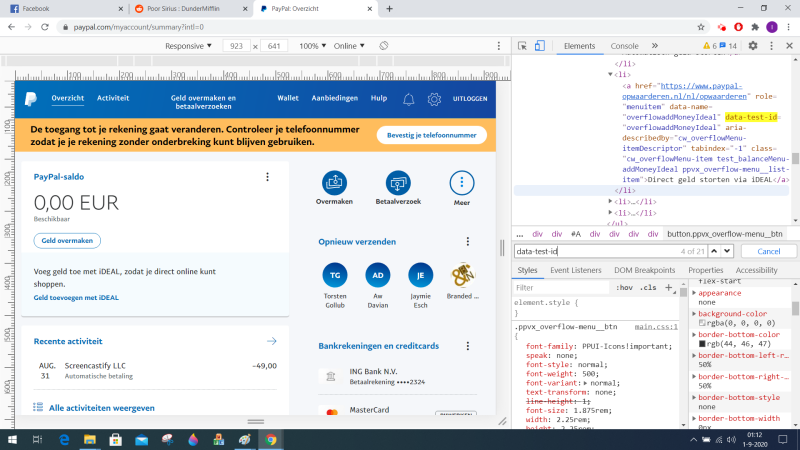Click the border-bottom-color black swatch

click(x=703, y=344)
